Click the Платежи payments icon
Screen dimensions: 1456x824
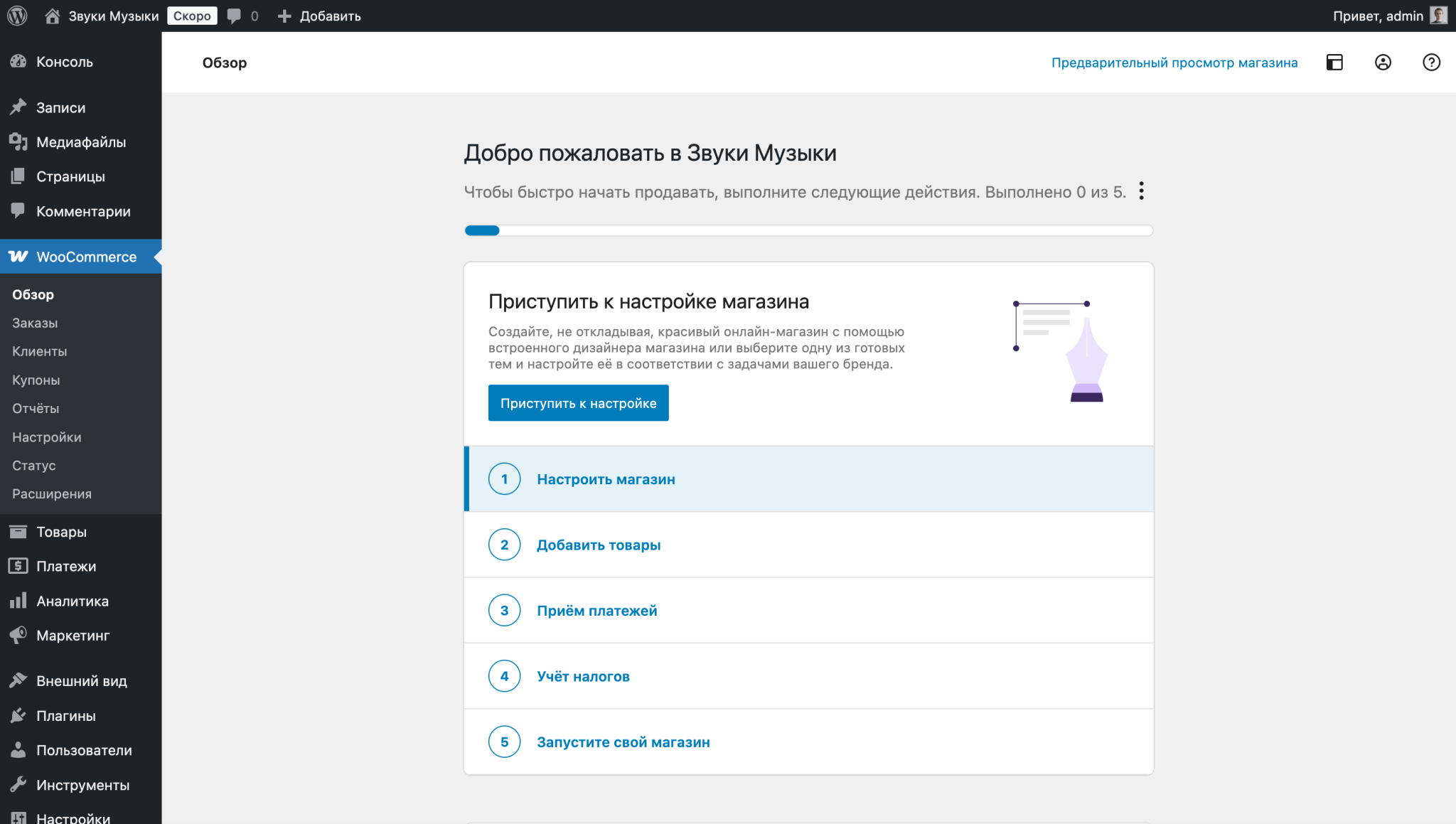(x=18, y=566)
